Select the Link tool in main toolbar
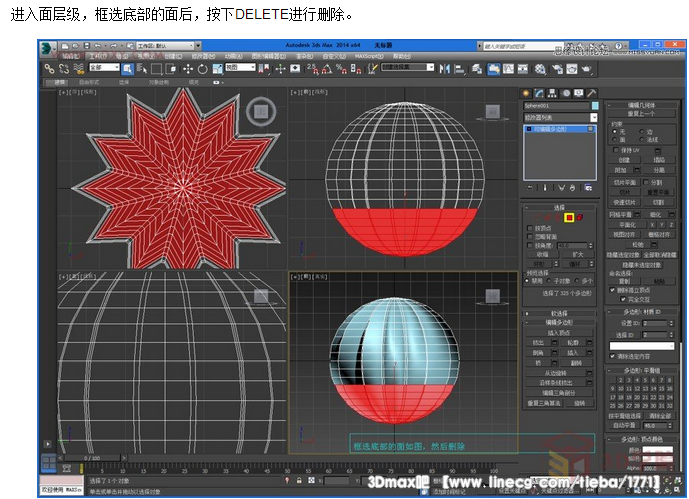The height and width of the screenshot is (499, 689). point(49,69)
